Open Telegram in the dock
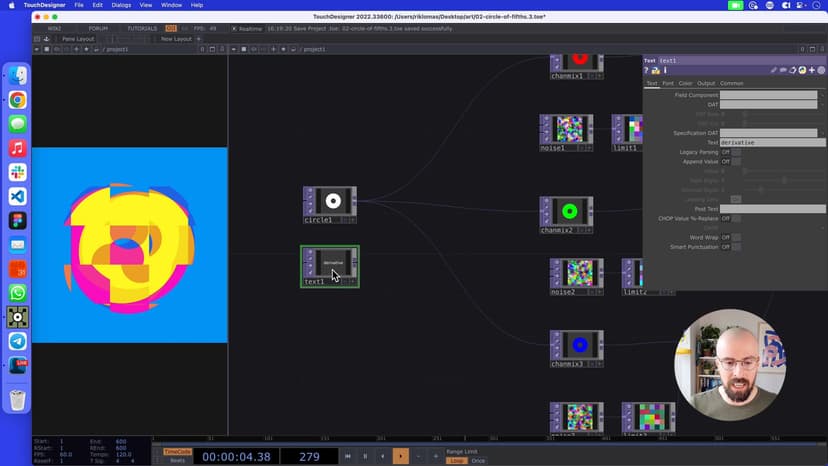 (x=18, y=341)
